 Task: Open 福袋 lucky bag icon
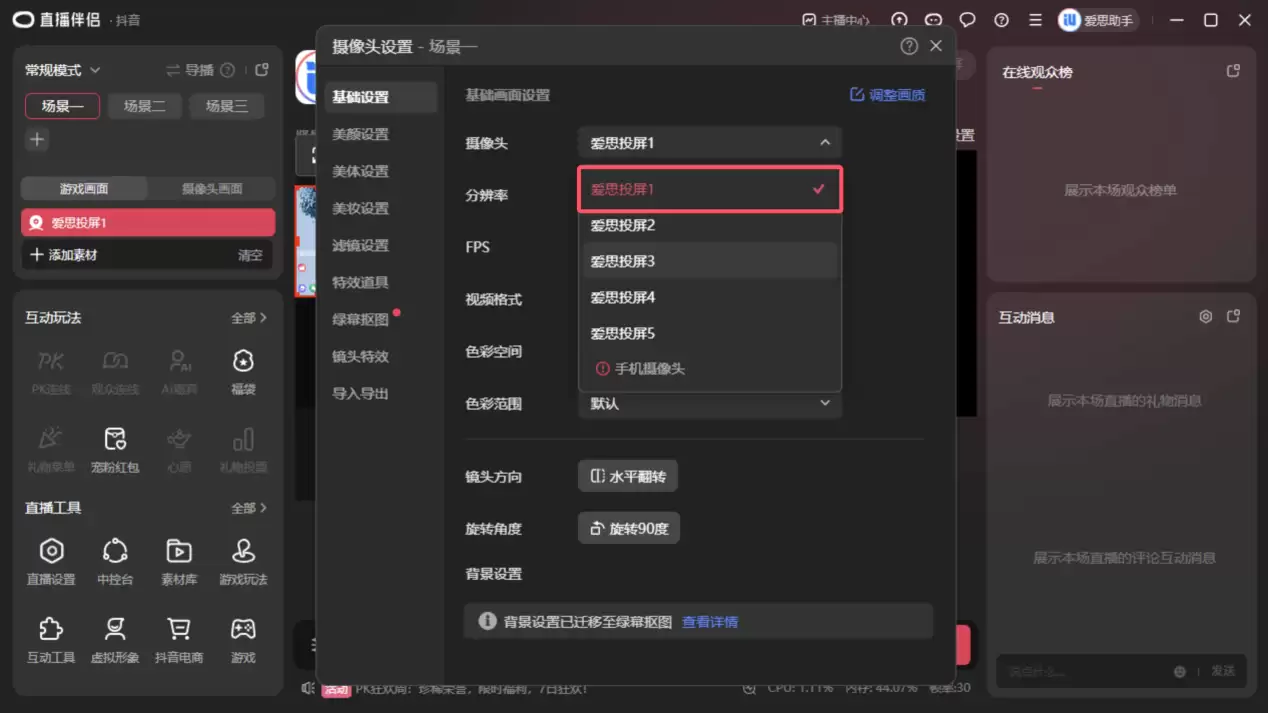point(243,369)
